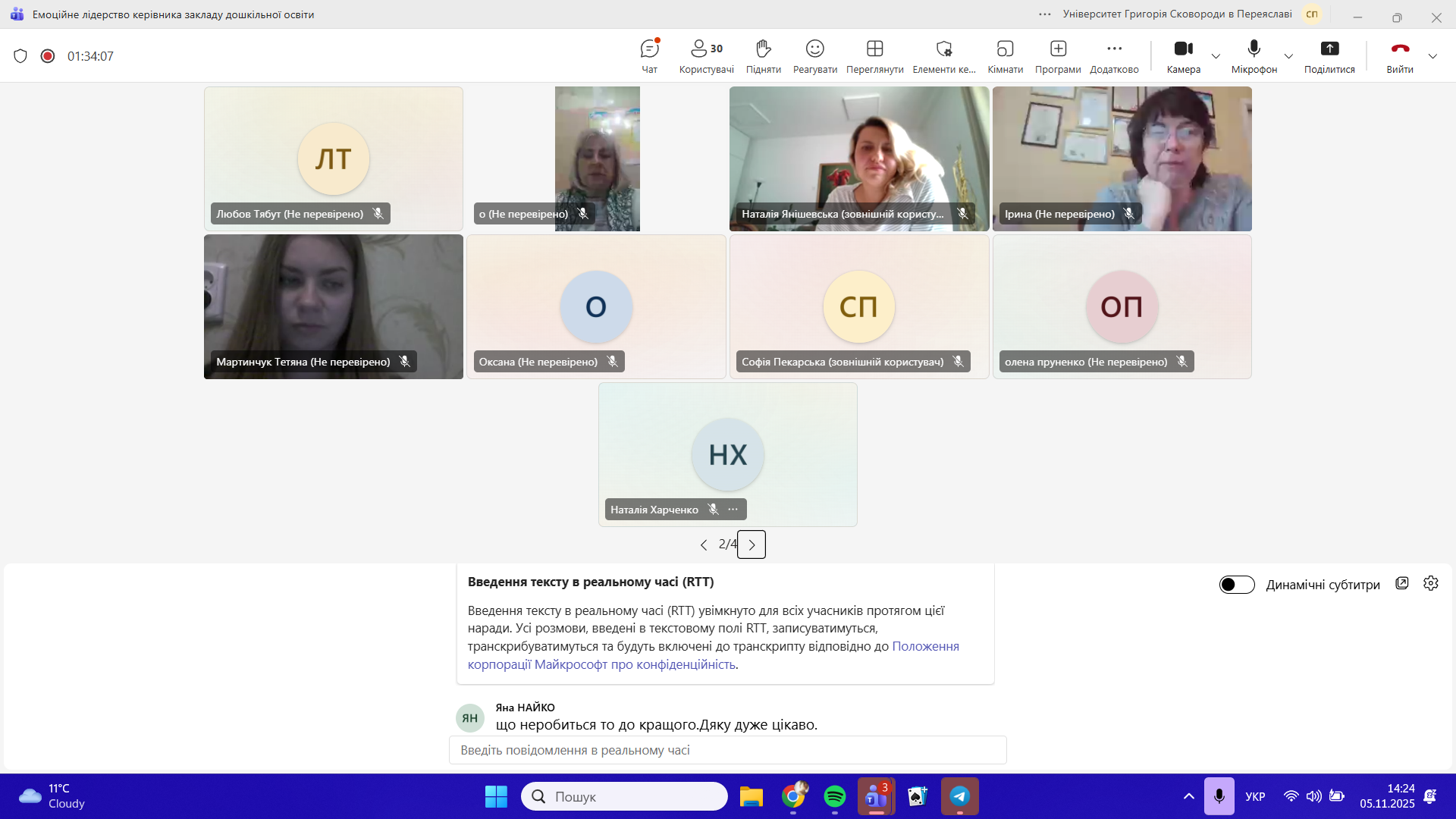
Task: Open reactions menu (Реагувати)
Action: pyautogui.click(x=814, y=55)
